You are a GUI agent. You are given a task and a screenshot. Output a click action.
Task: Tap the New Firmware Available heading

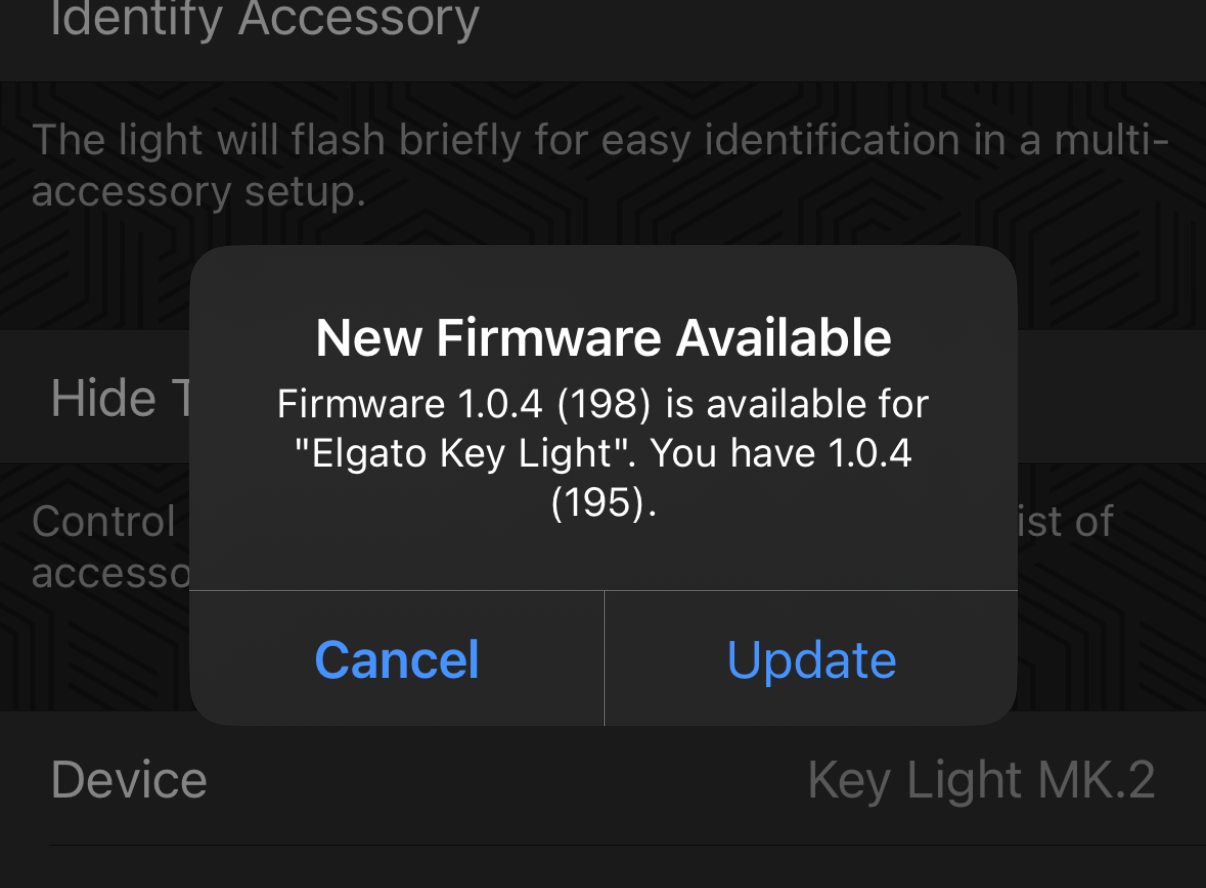[603, 338]
